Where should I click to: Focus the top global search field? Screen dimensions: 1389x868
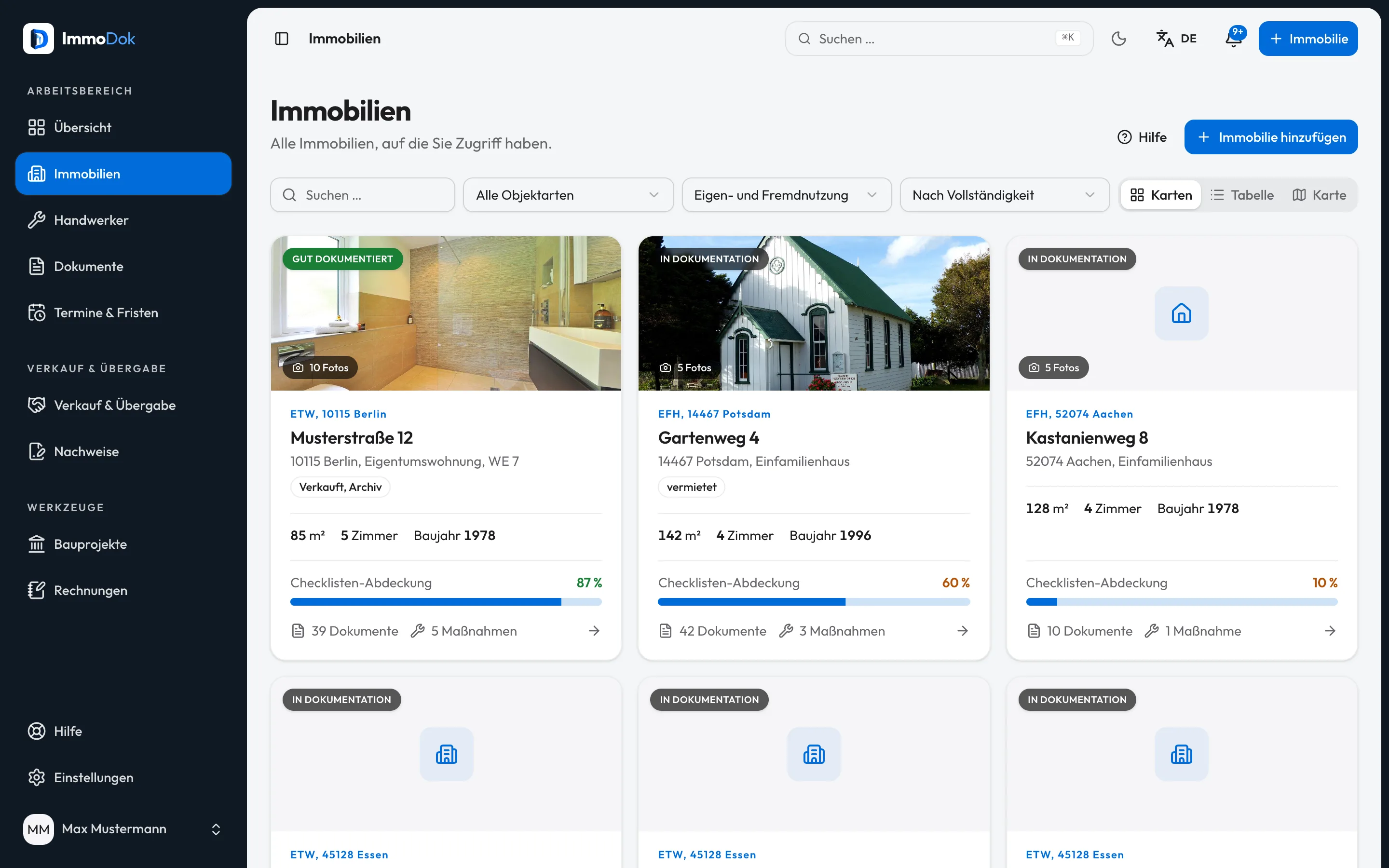click(939, 39)
